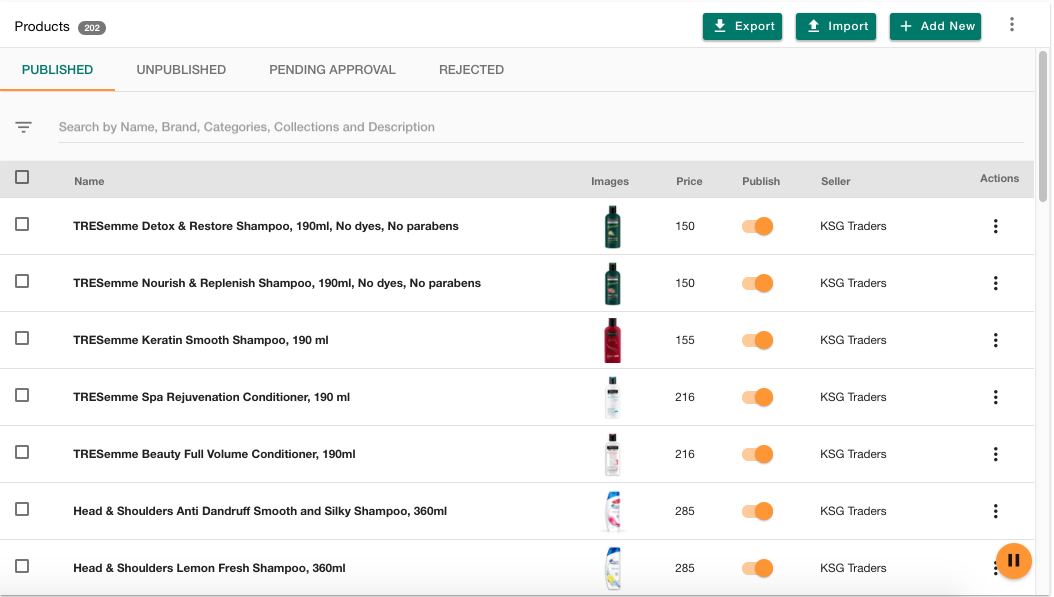Focus the product search field
The width and height of the screenshot is (1054, 597).
540,127
